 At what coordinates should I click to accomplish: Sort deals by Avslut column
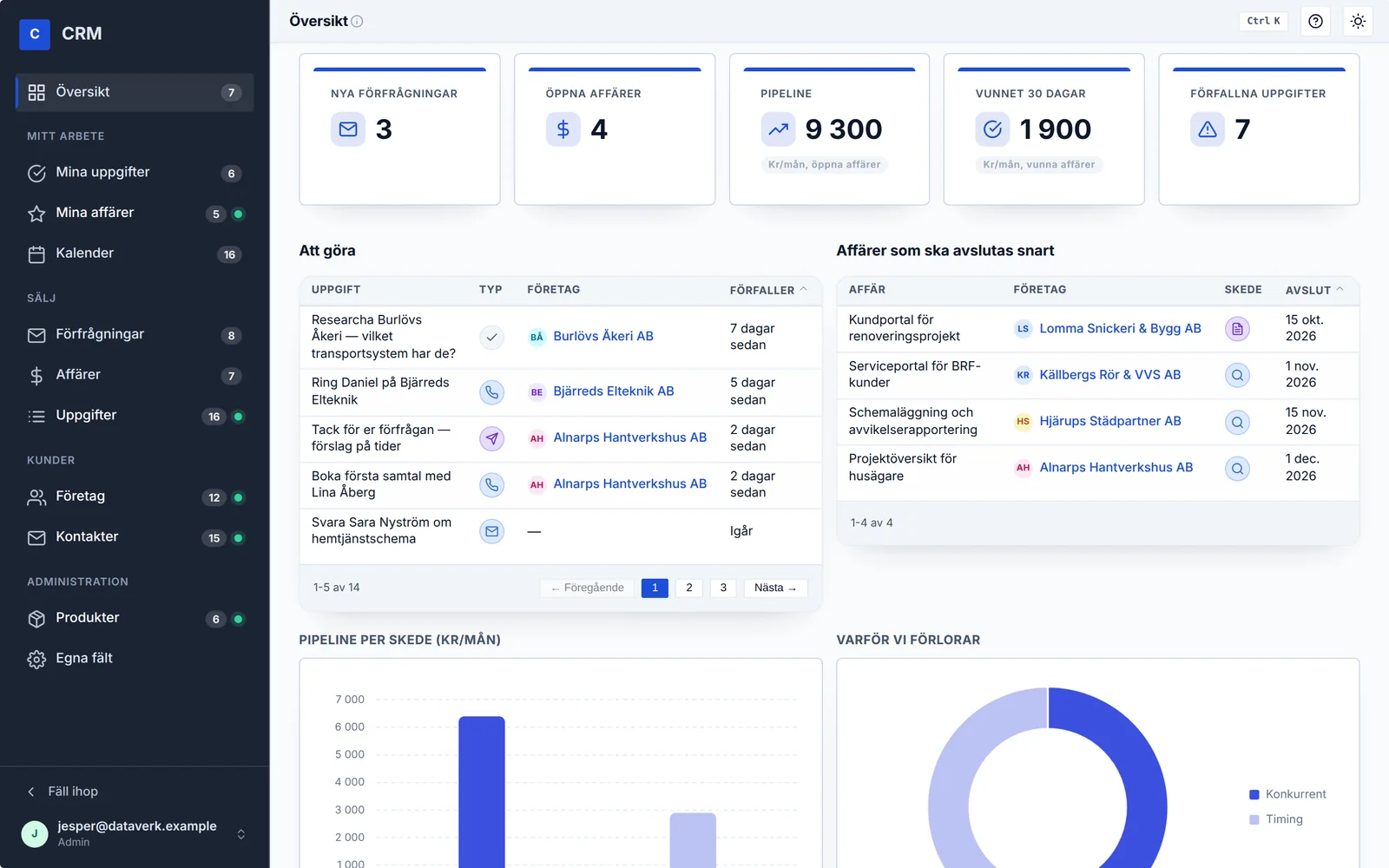coord(1313,290)
